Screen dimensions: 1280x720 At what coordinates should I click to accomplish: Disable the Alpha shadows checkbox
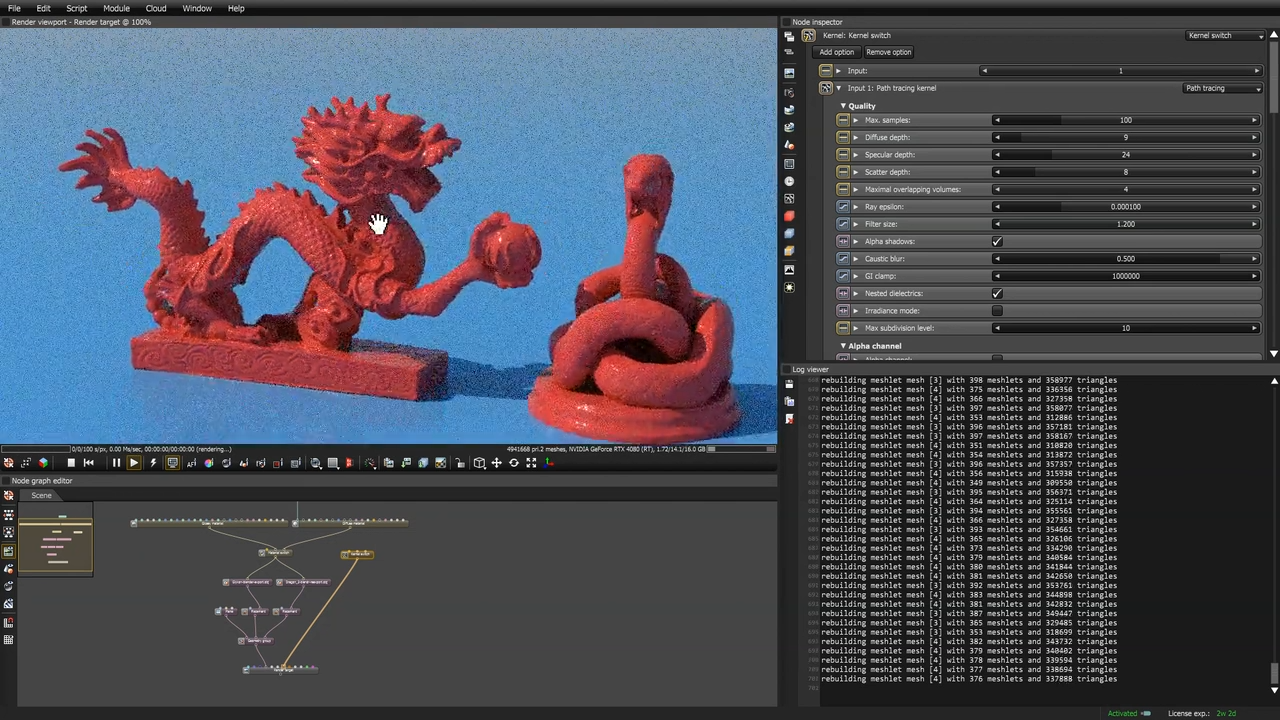997,242
